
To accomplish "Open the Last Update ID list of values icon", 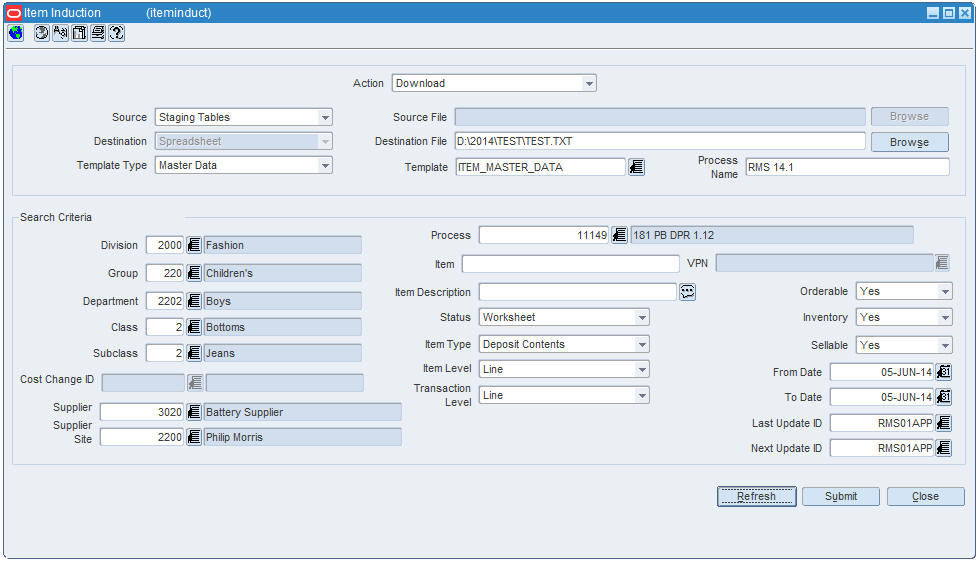I will click(x=944, y=424).
